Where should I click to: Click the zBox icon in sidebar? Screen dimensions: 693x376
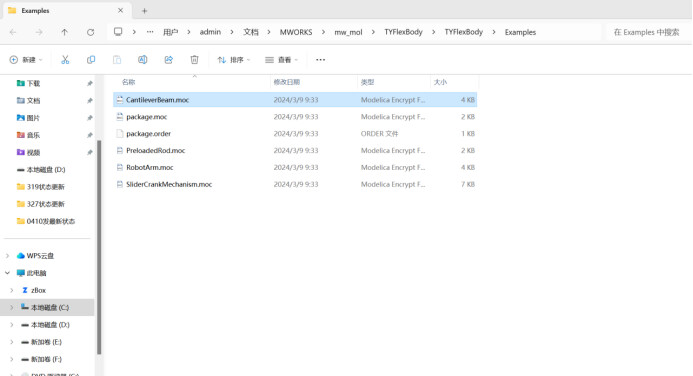pyautogui.click(x=25, y=290)
